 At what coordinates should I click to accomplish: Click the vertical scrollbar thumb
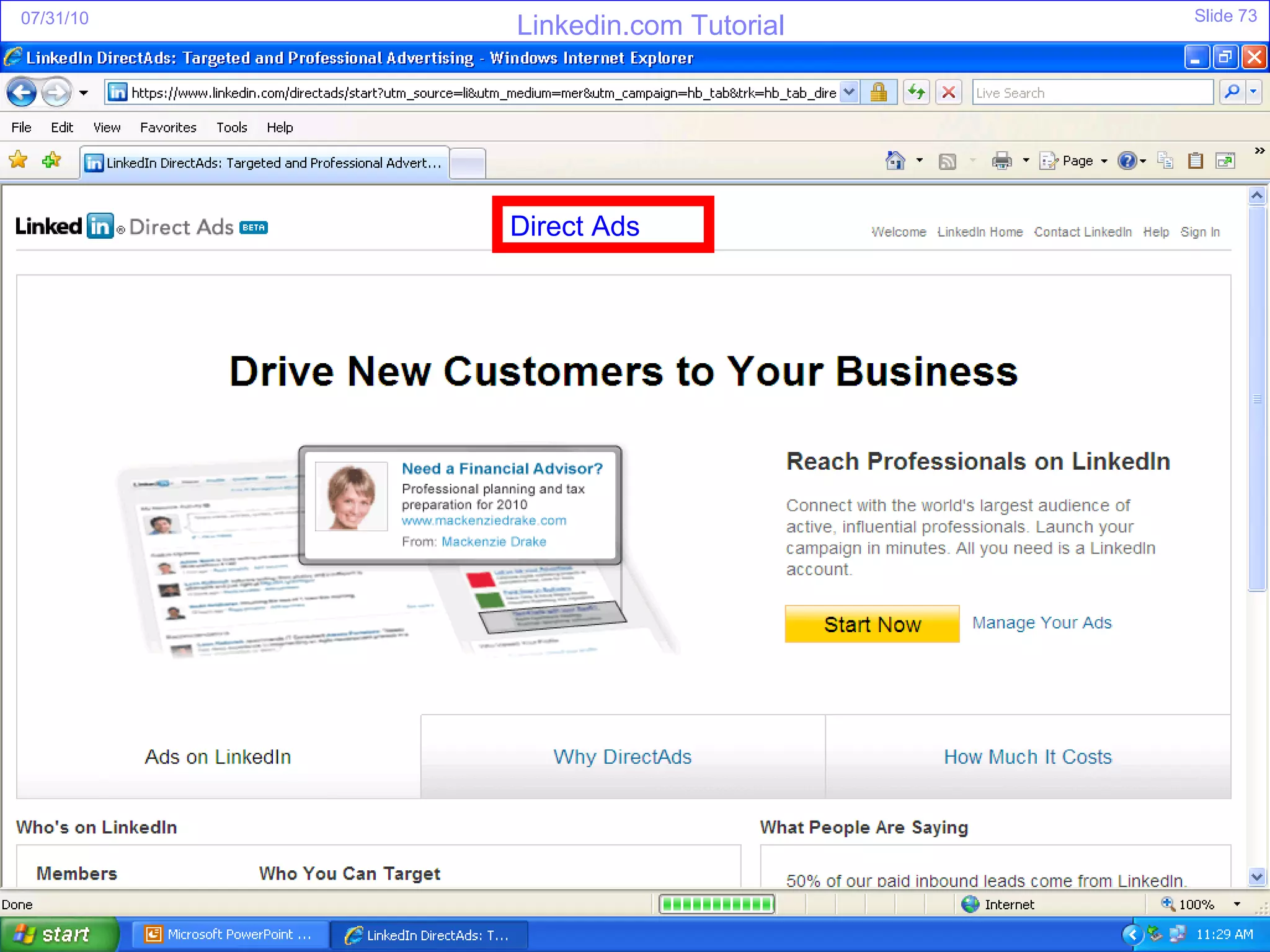point(1257,399)
